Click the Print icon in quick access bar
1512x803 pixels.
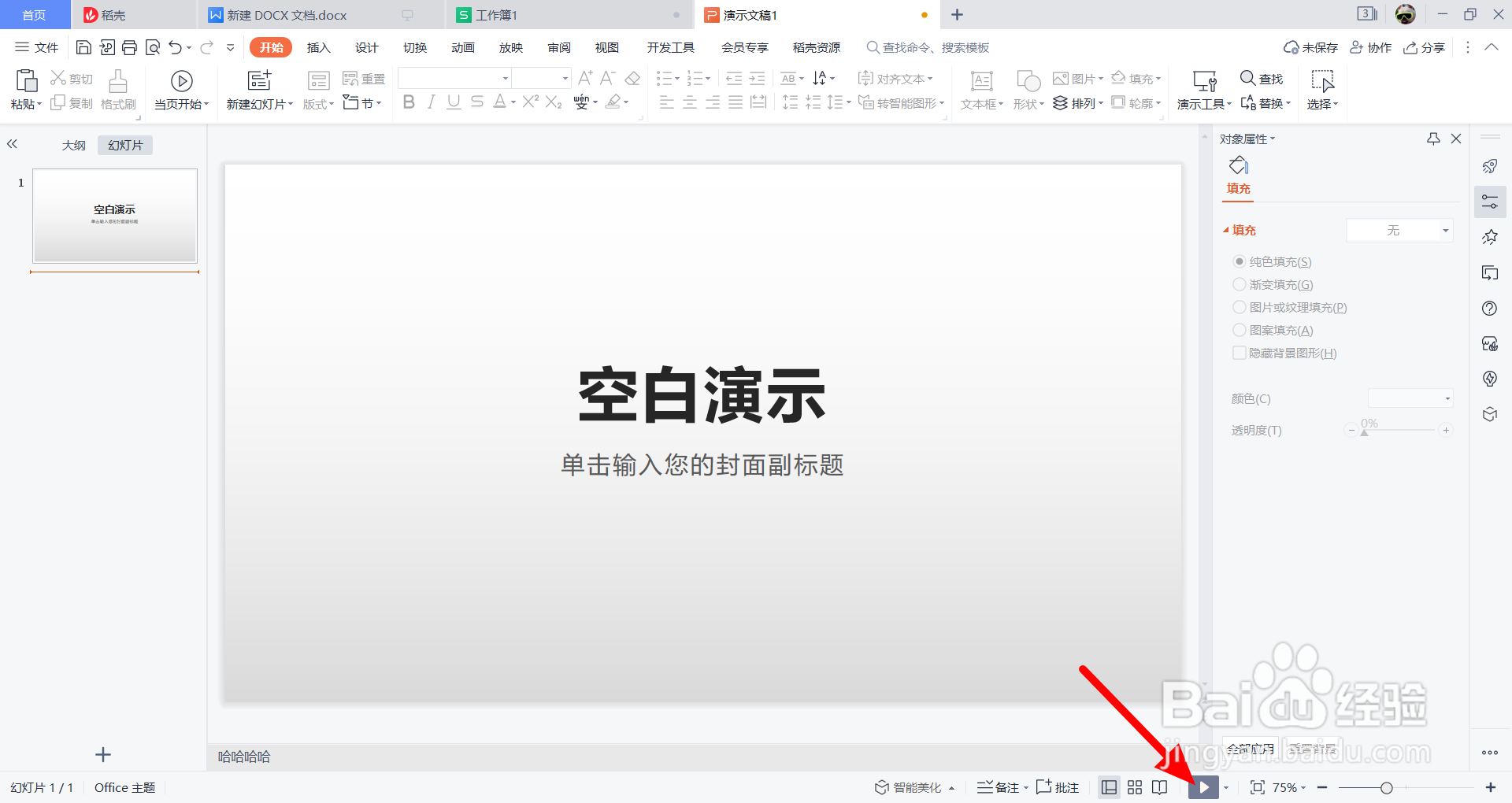(x=130, y=48)
